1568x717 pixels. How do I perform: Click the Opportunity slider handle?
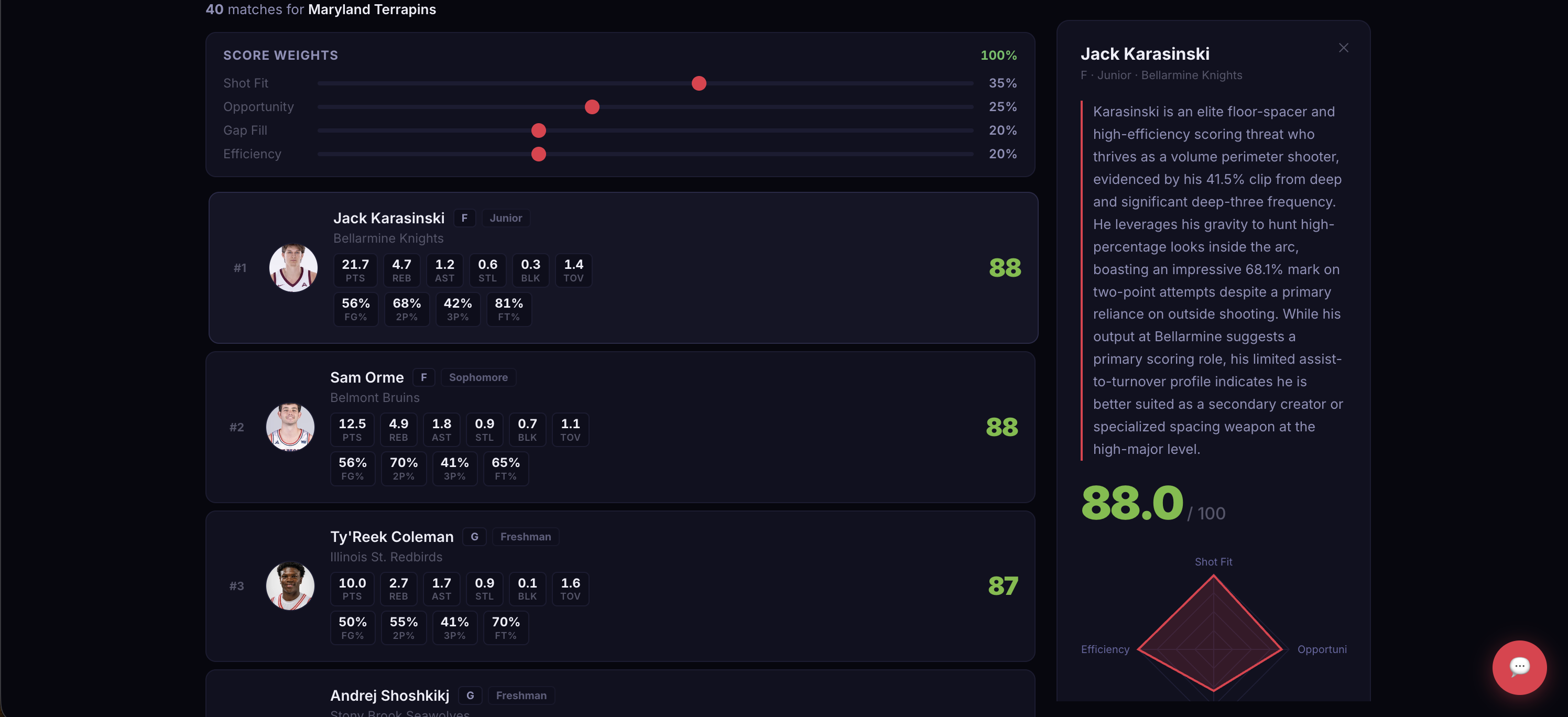coord(592,107)
